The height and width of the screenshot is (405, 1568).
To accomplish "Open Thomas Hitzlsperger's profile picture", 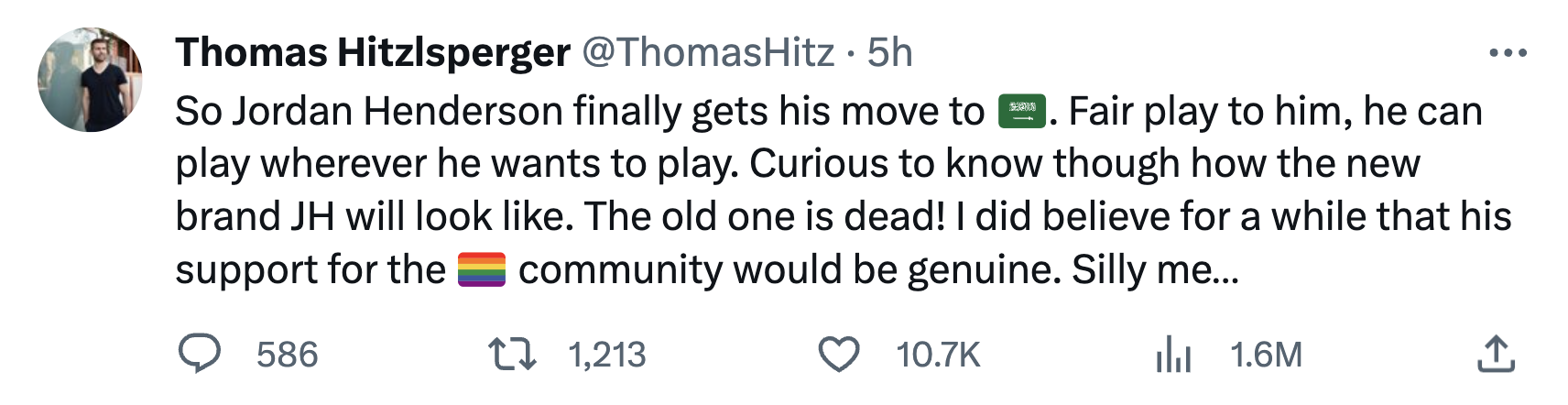I will (90, 80).
